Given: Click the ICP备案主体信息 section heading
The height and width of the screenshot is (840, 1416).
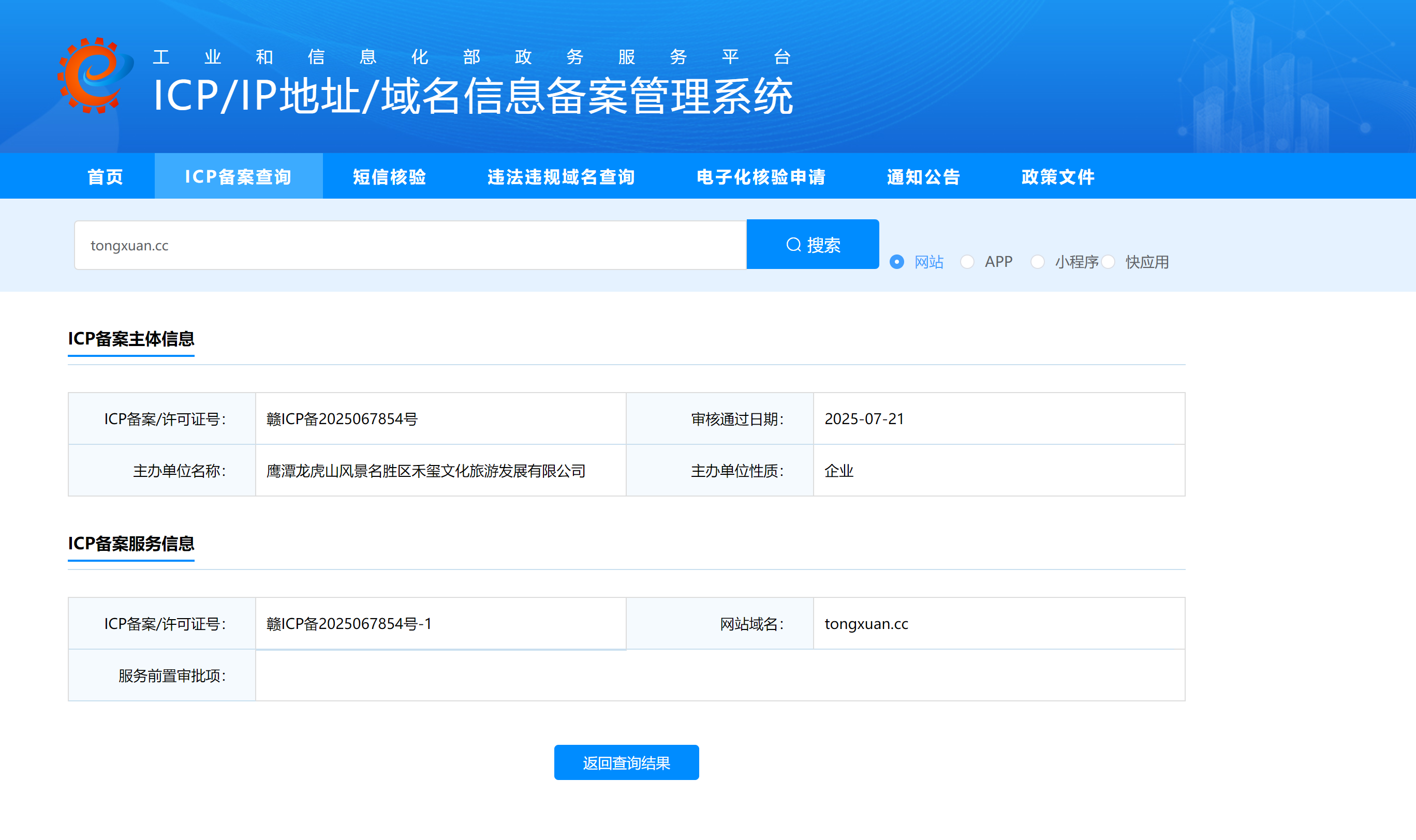Looking at the screenshot, I should point(131,338).
